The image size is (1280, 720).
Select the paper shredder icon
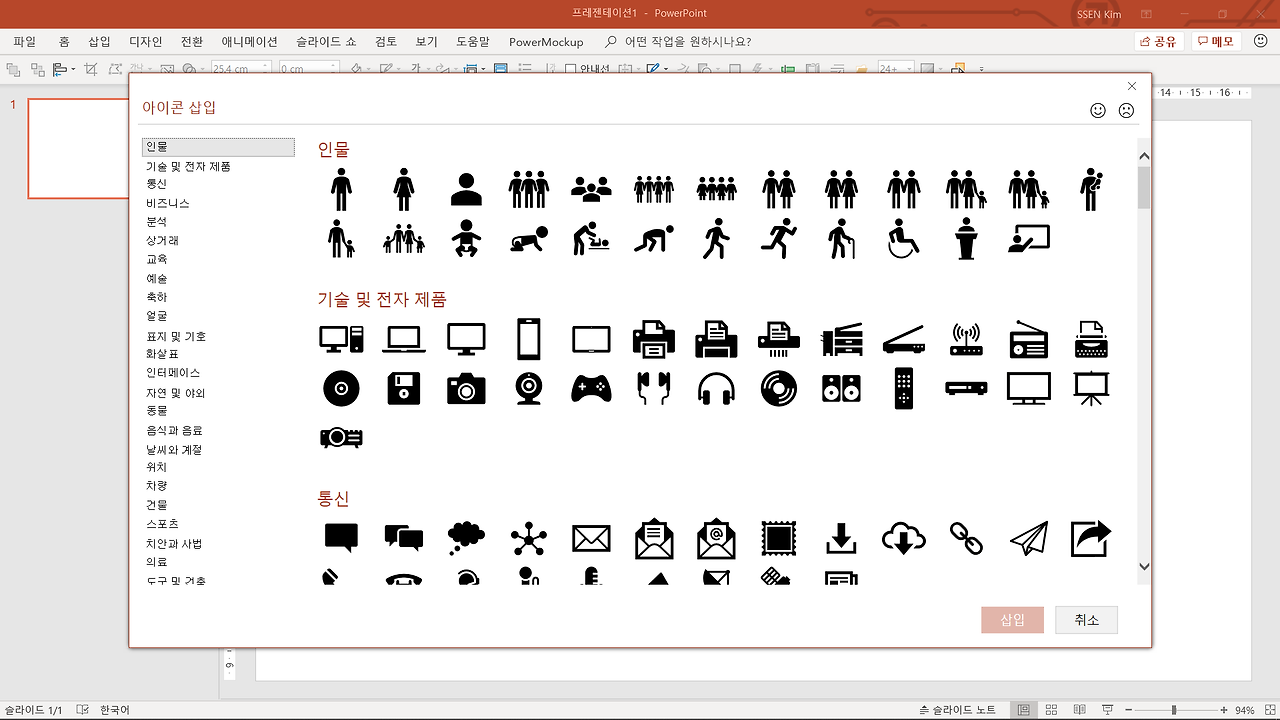(778, 339)
